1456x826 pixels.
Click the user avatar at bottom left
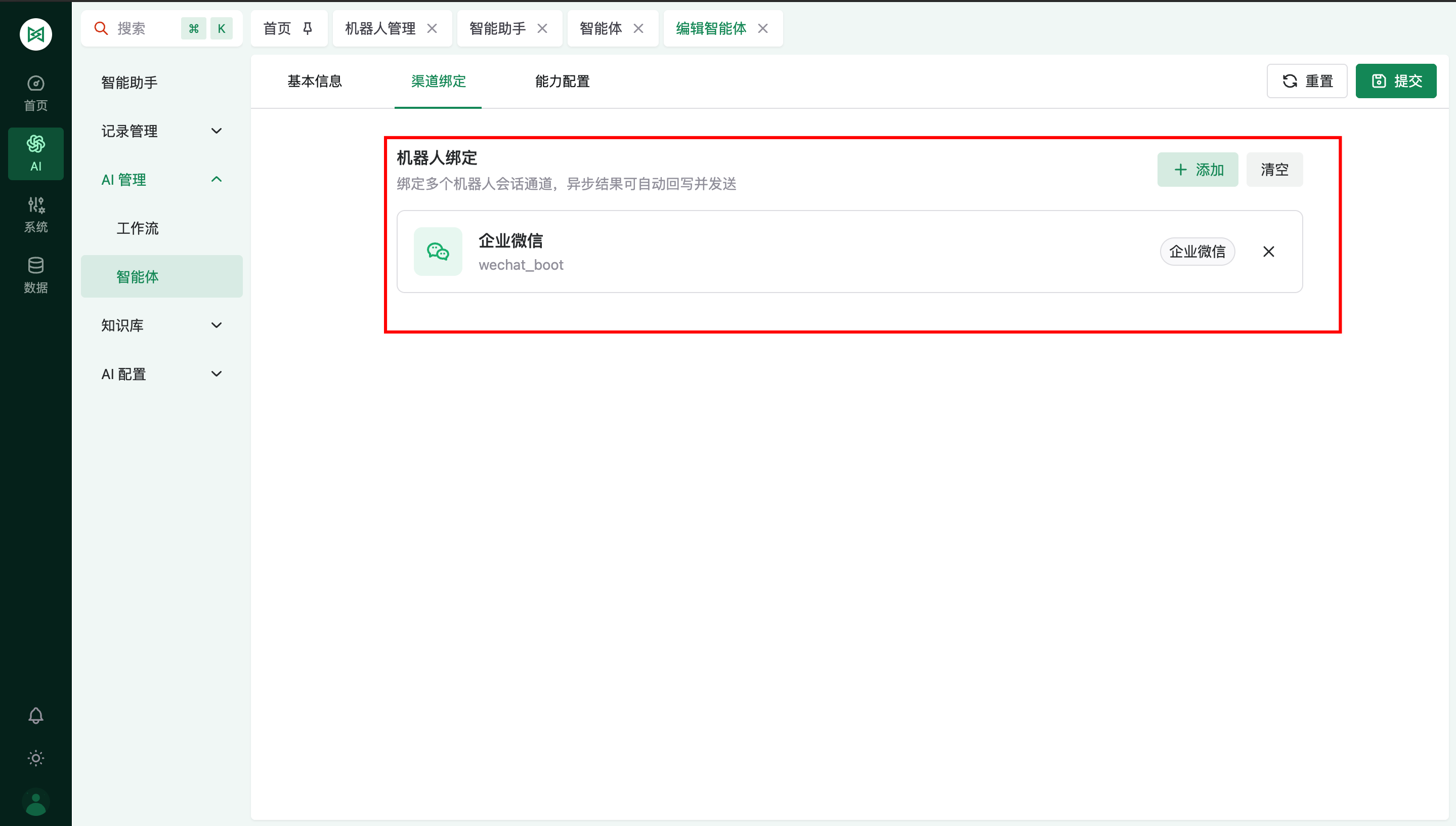(x=36, y=801)
